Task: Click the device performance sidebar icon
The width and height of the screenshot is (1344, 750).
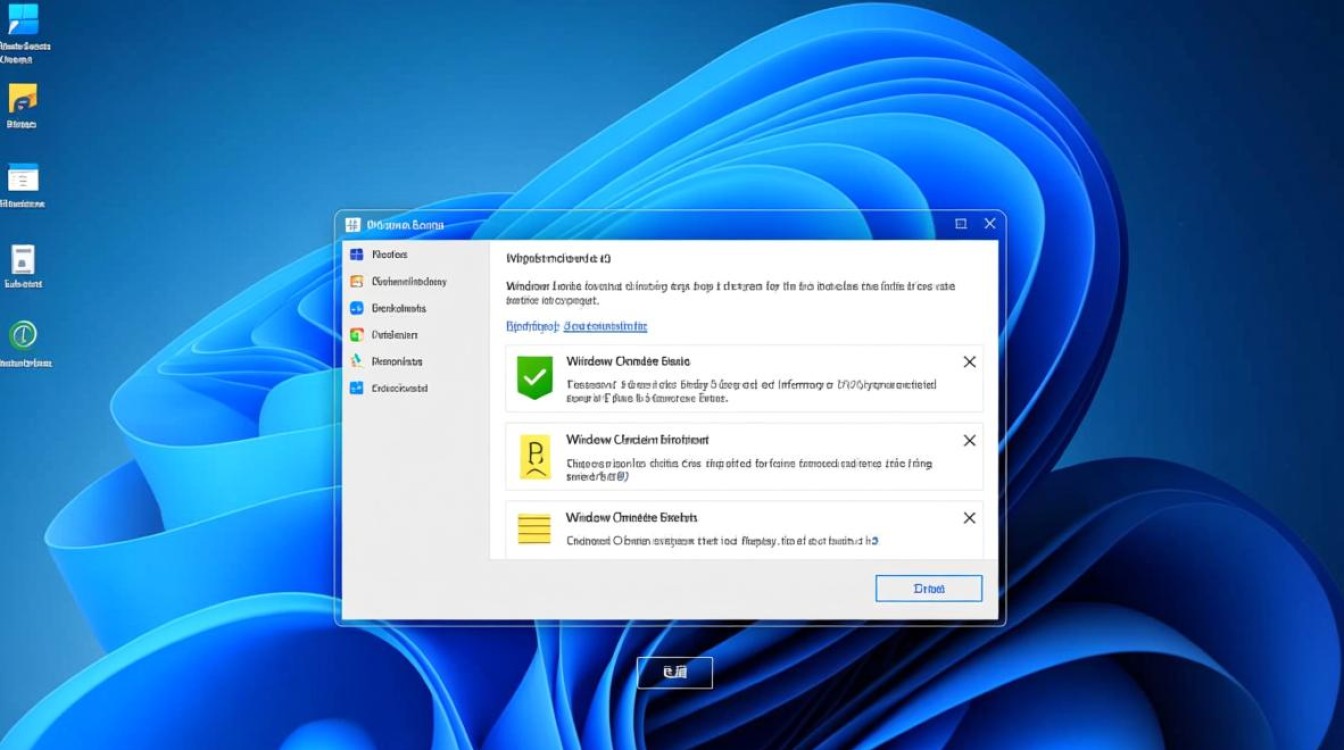Action: [354, 361]
